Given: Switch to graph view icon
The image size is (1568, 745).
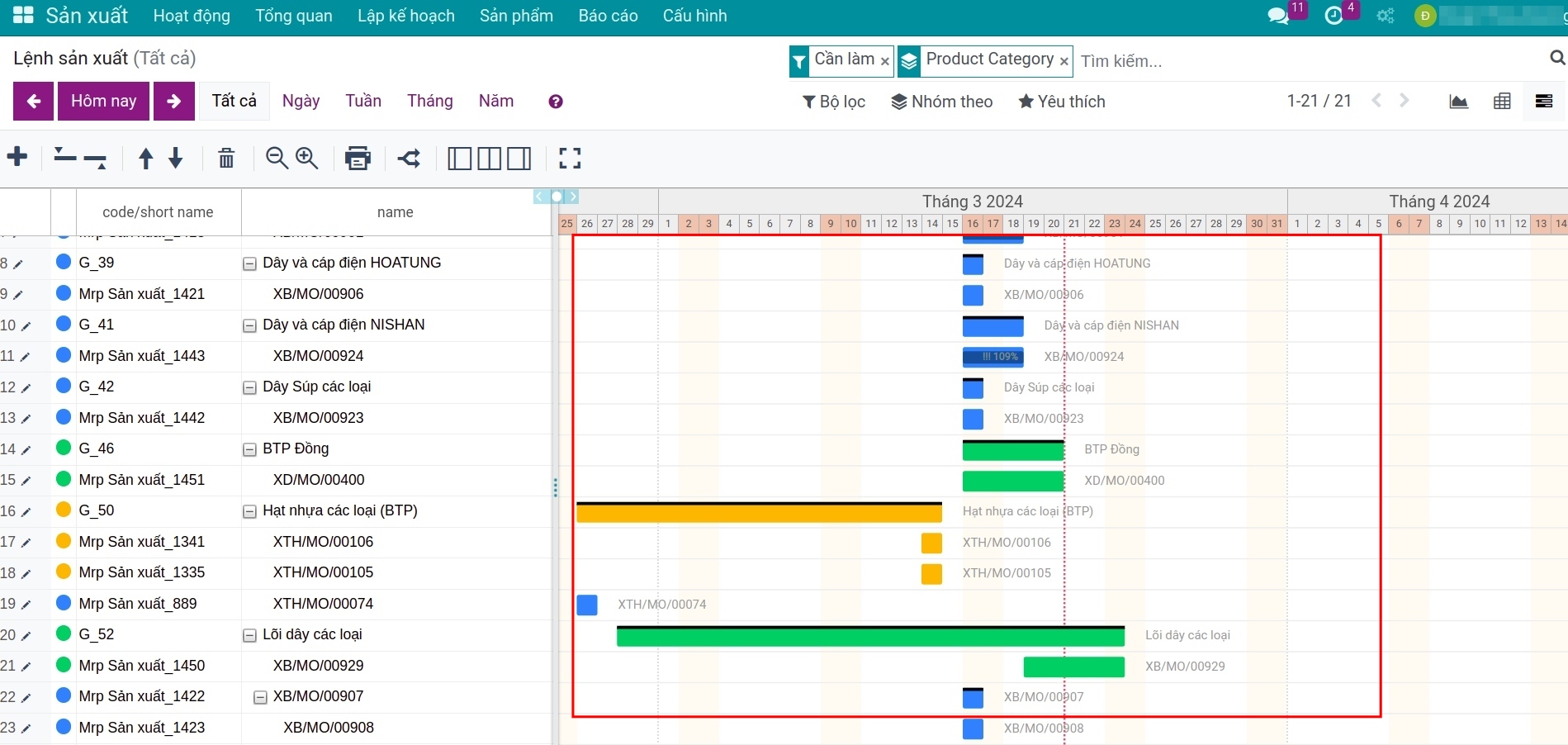Looking at the screenshot, I should pyautogui.click(x=1458, y=102).
